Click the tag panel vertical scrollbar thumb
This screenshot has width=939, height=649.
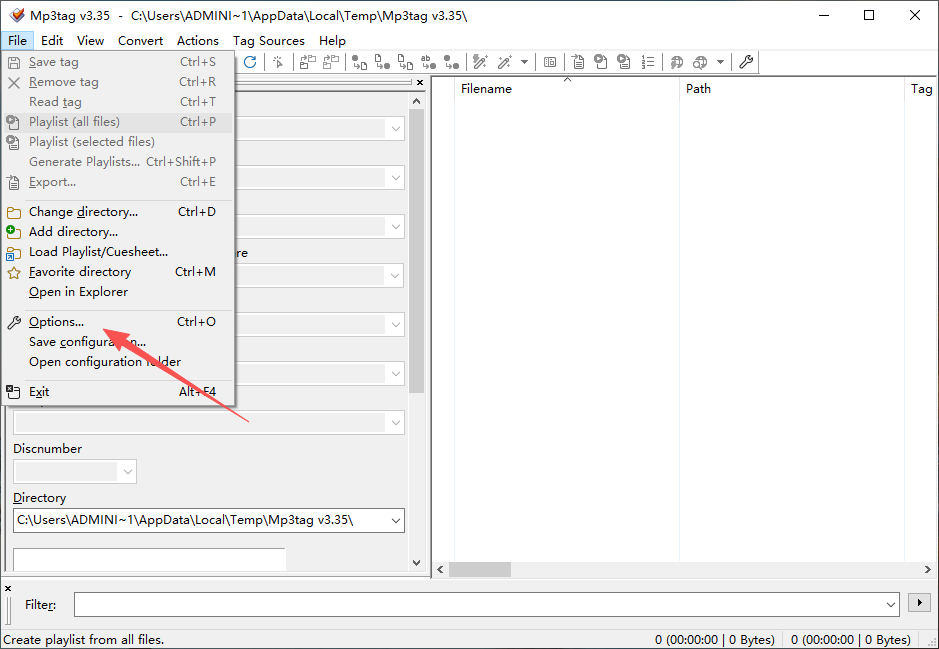[417, 251]
